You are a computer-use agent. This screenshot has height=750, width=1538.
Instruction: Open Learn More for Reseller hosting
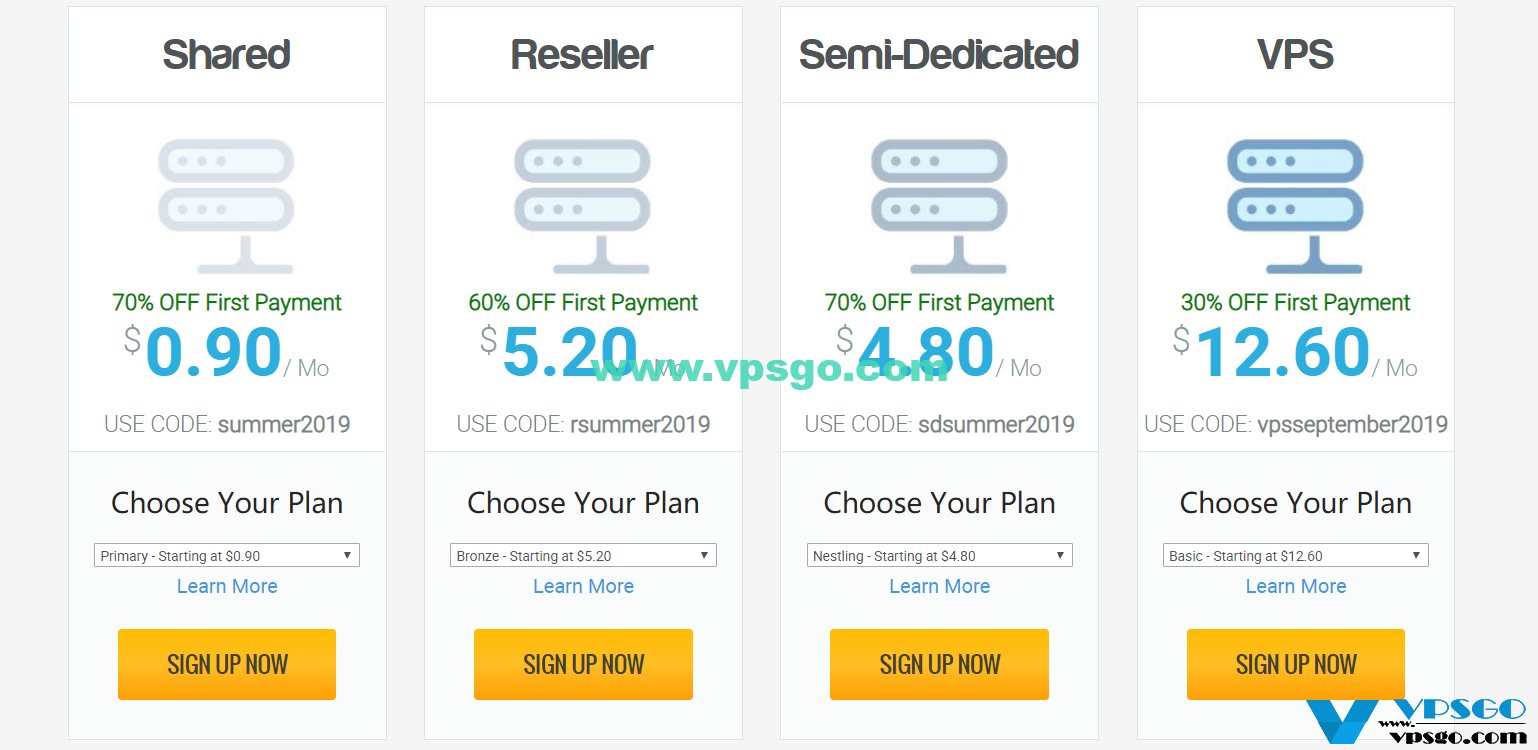(583, 586)
